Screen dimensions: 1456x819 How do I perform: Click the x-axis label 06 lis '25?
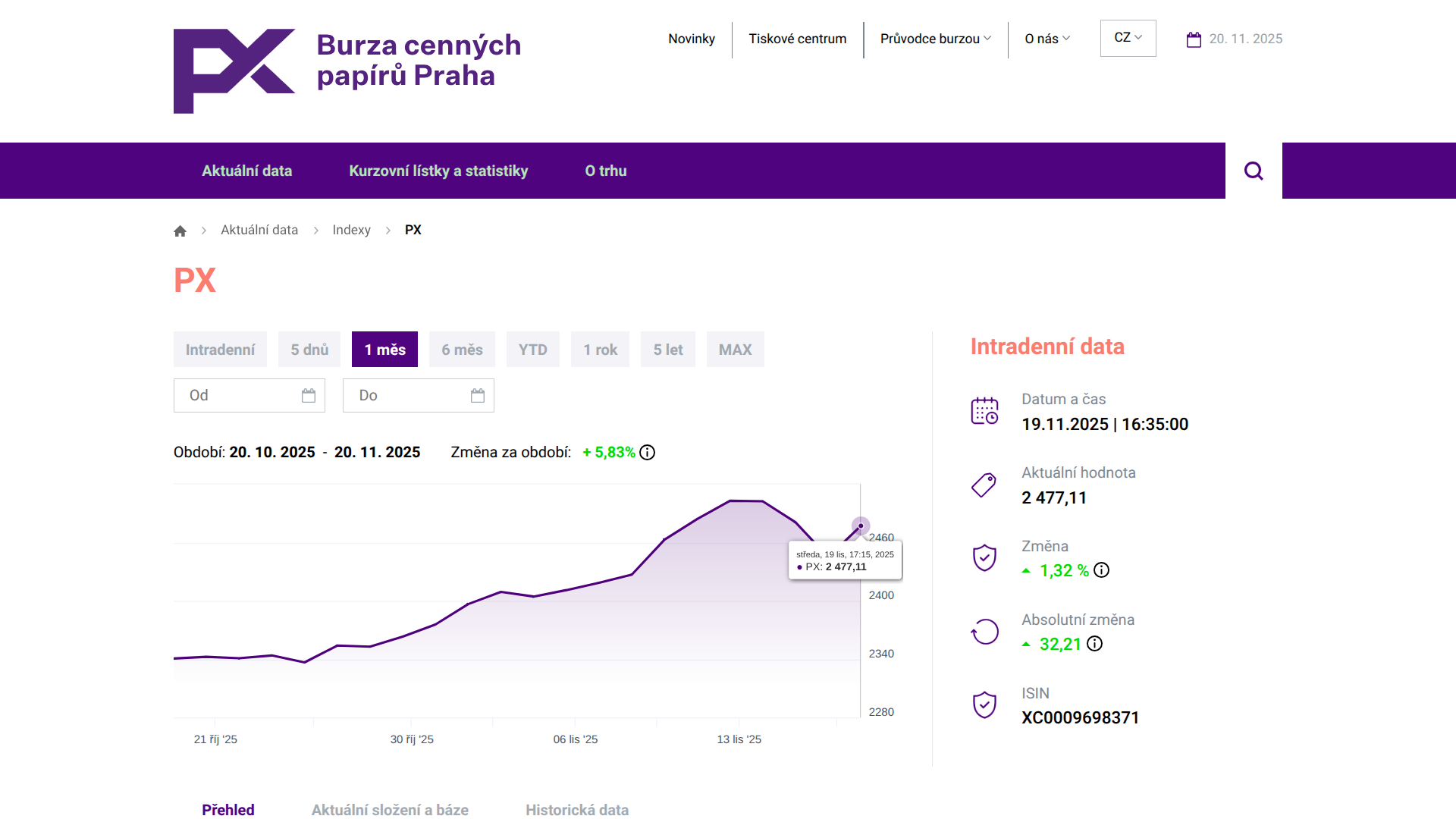(576, 739)
